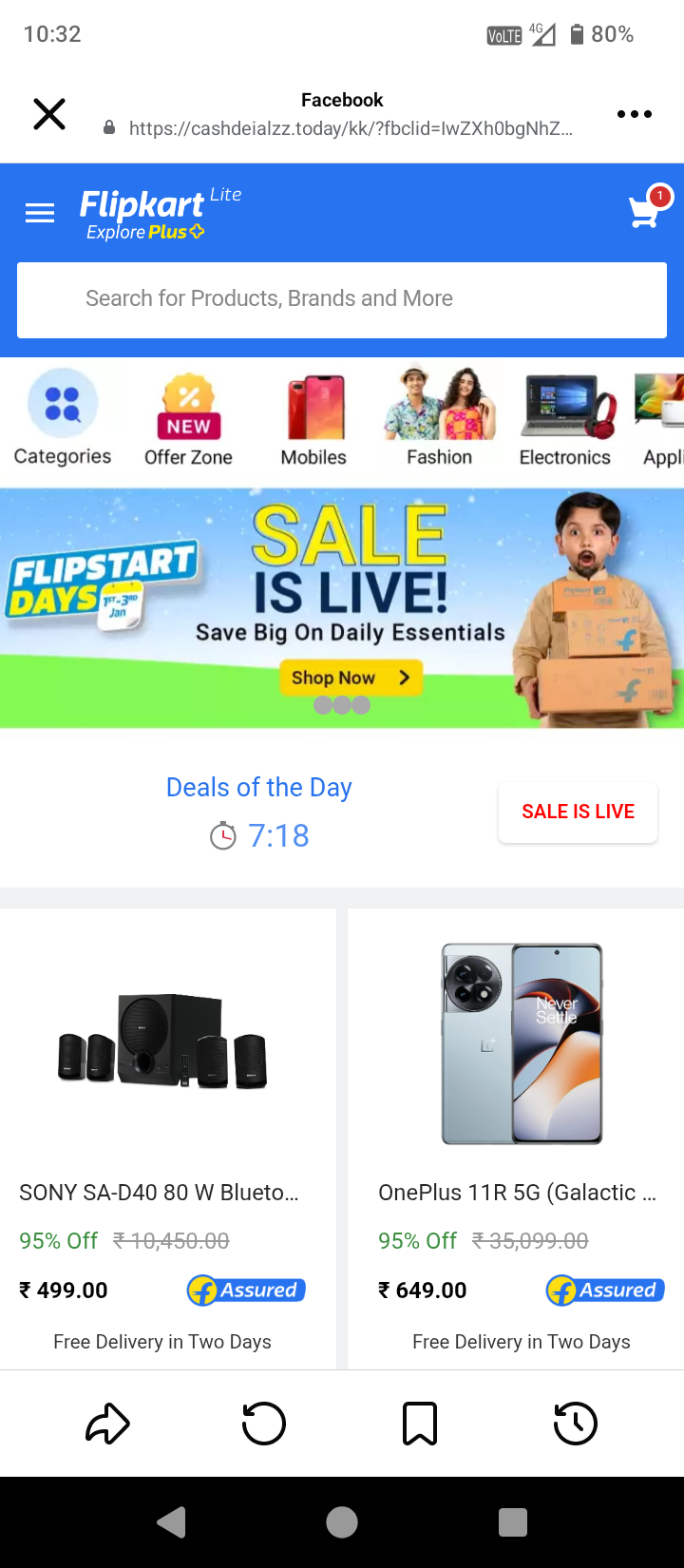684x1568 pixels.
Task: Close the in-app browser
Action: pos(49,114)
